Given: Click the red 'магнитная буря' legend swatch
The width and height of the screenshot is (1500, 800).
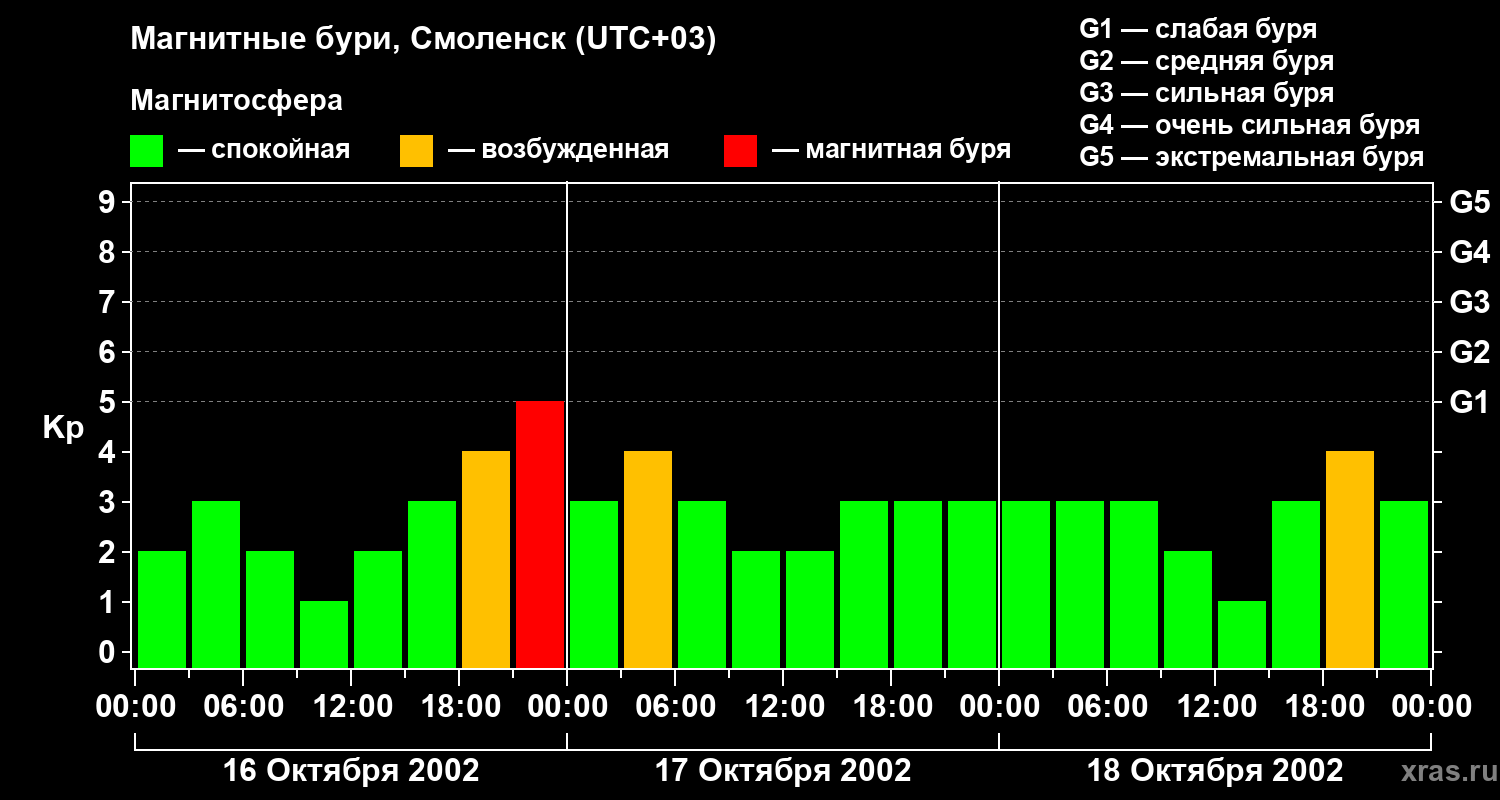Looking at the screenshot, I should point(740,151).
